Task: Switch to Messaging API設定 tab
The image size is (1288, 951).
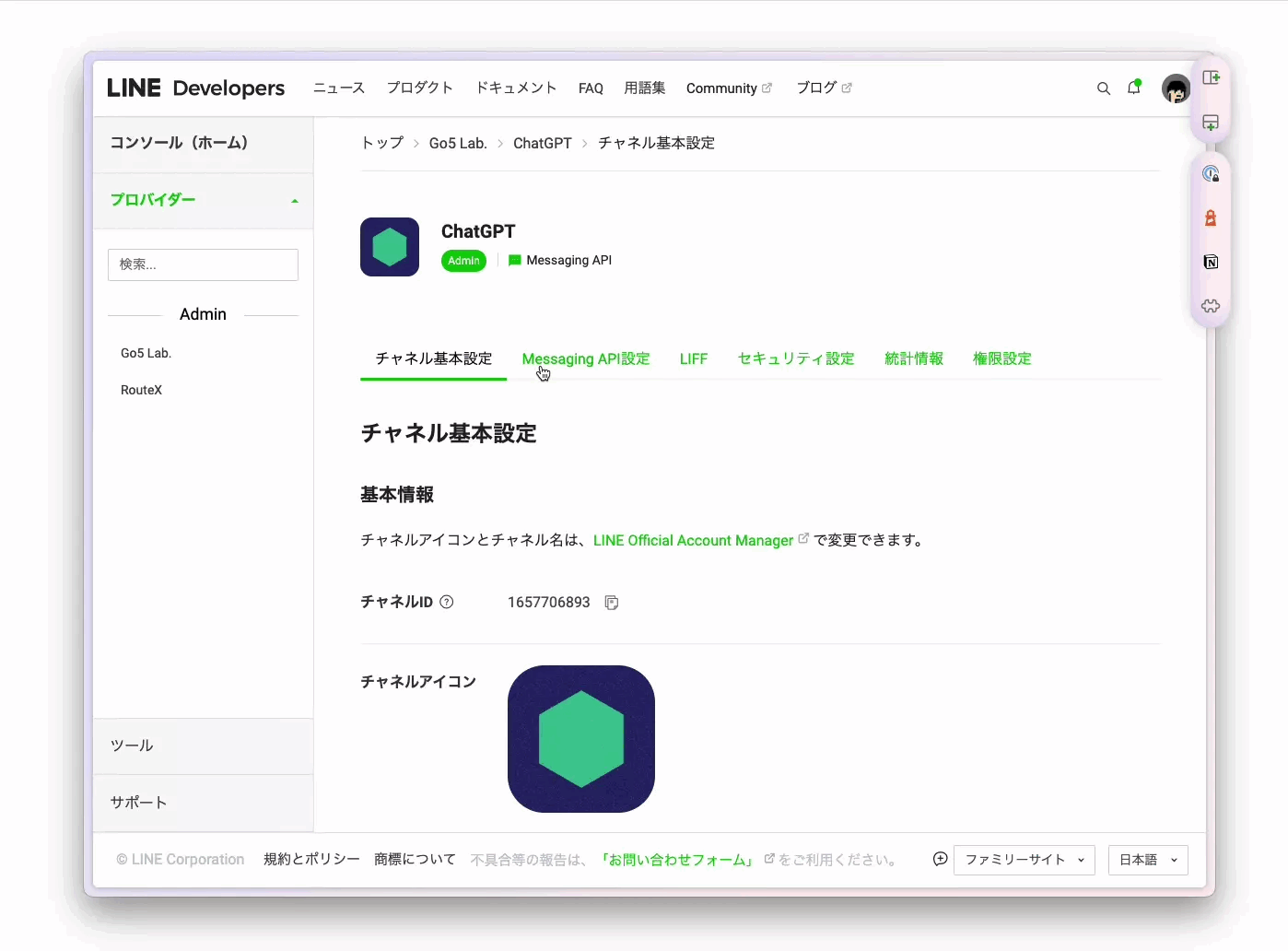Action: [586, 358]
